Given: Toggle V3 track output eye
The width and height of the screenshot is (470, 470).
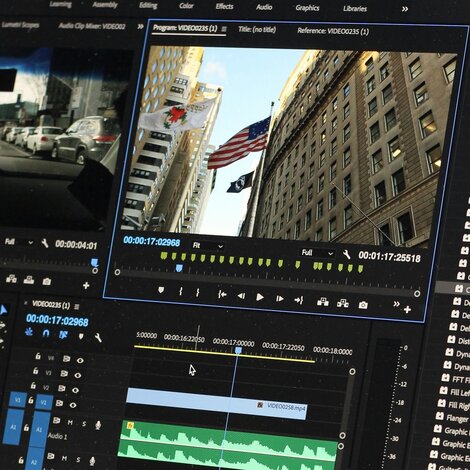Looking at the screenshot, I should (78, 375).
